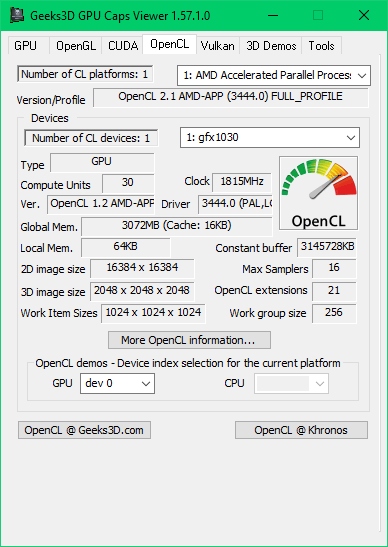Image resolution: width=388 pixels, height=547 pixels.
Task: Go to the Vulkan tab
Action: [217, 46]
